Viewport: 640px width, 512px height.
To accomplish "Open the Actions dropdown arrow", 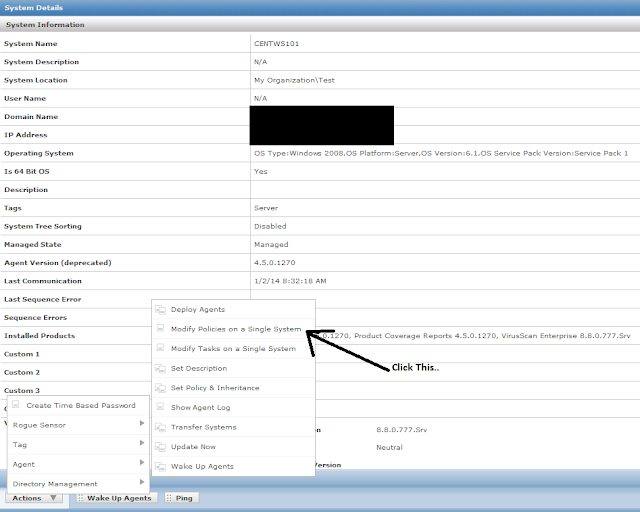I will [x=53, y=498].
